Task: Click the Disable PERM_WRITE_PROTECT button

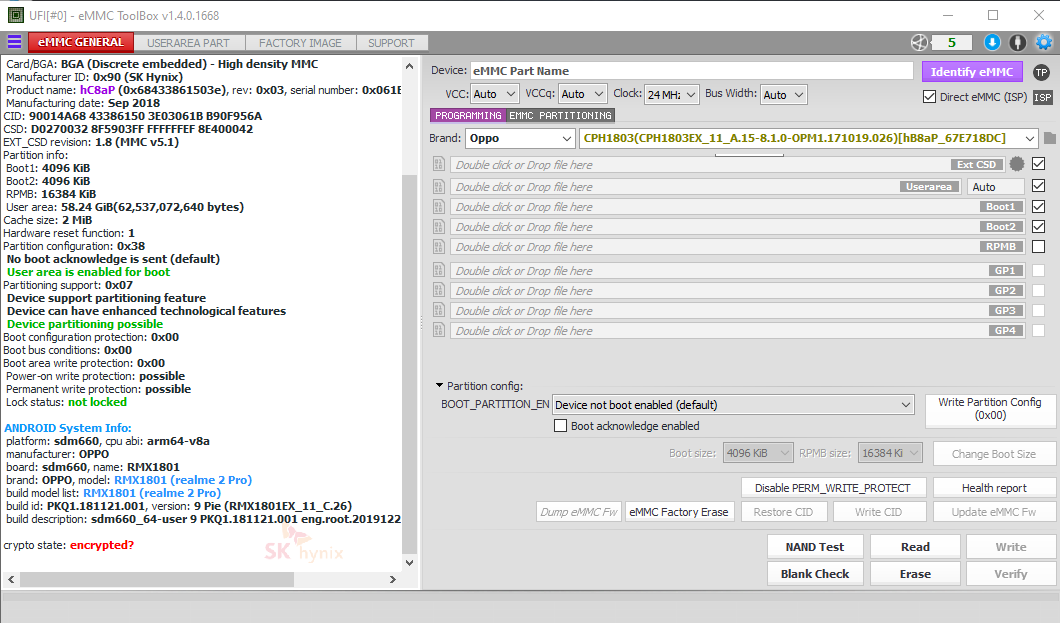Action: pos(832,488)
